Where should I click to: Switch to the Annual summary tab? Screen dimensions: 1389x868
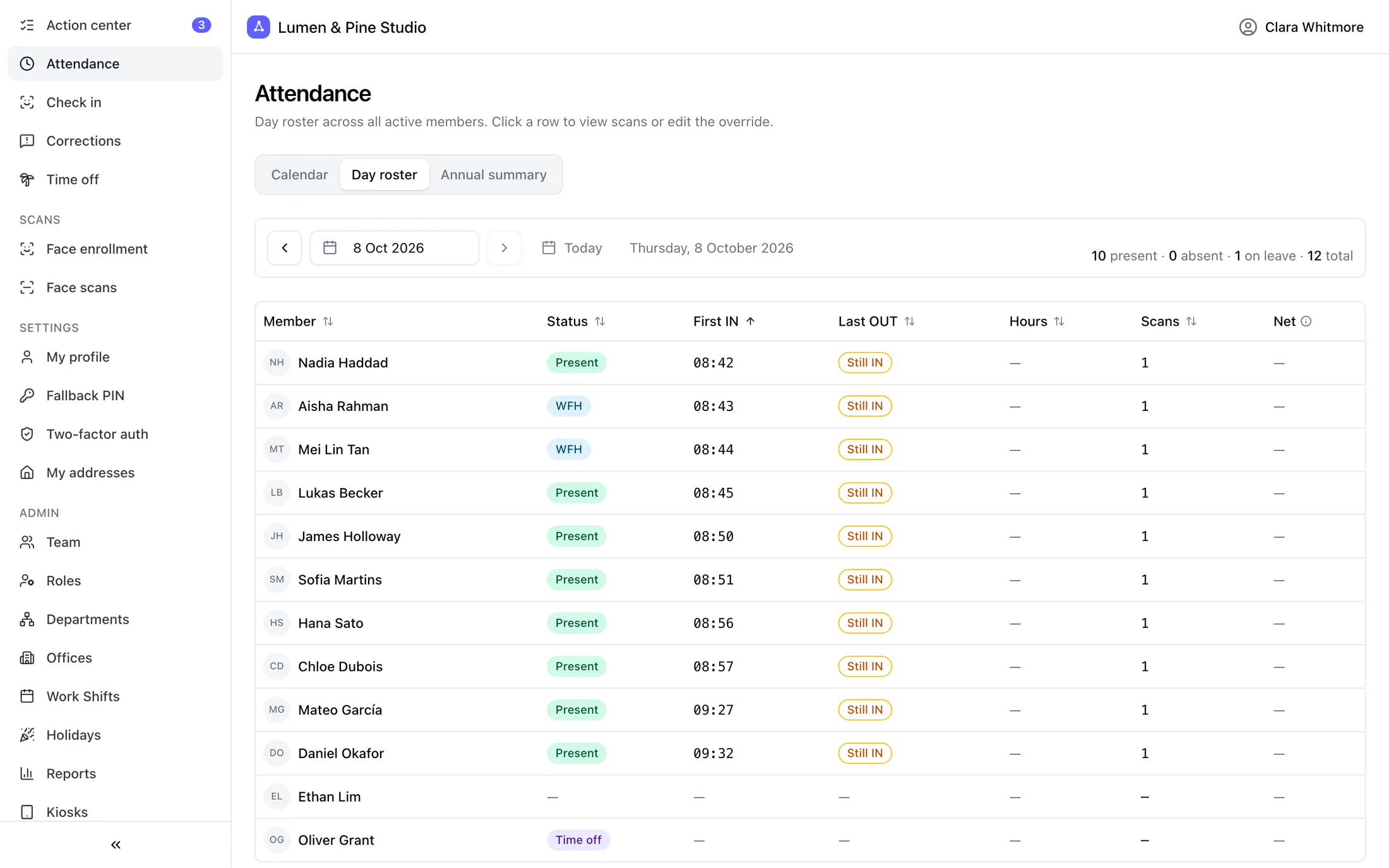click(494, 174)
